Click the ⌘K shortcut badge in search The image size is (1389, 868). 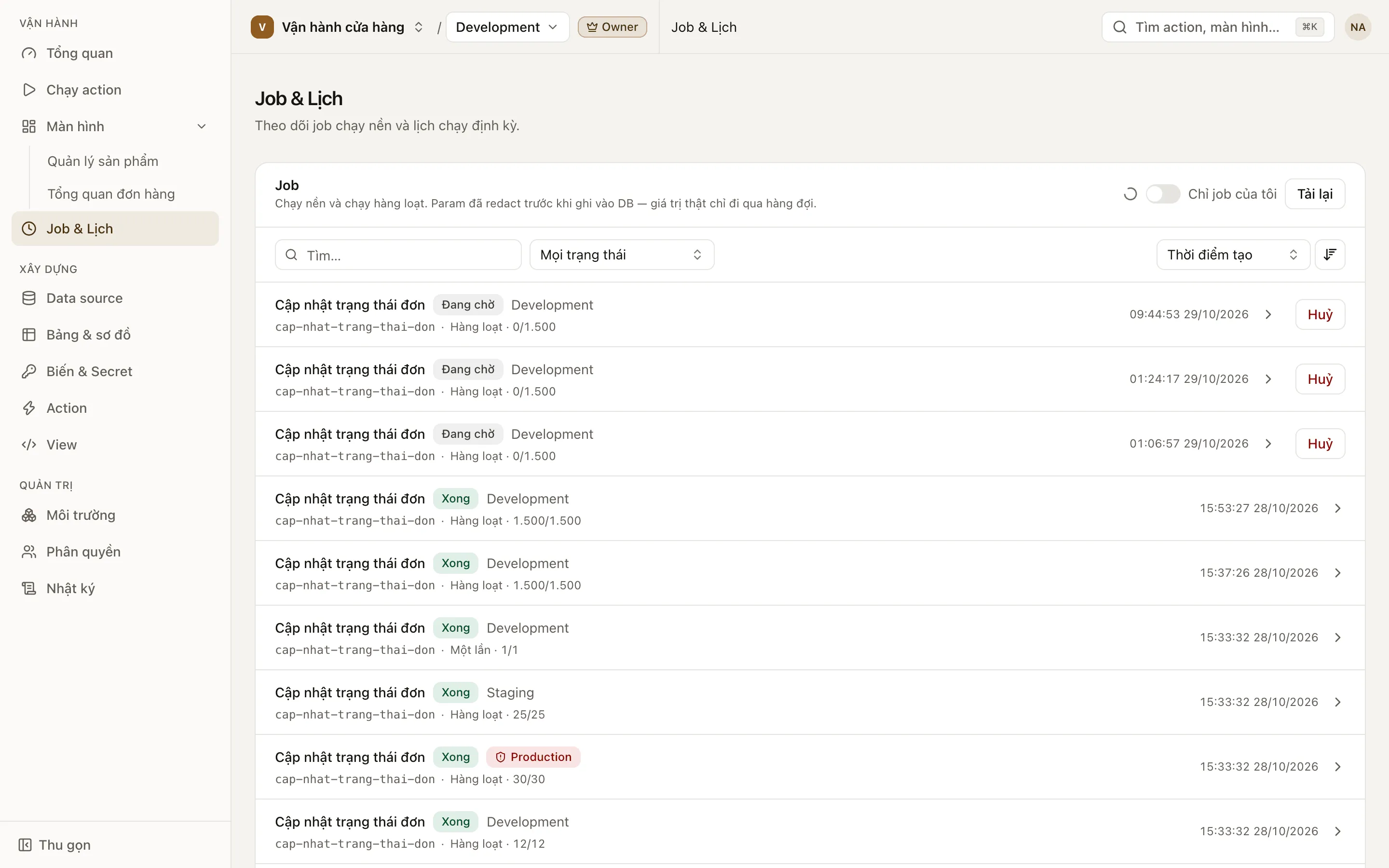1309,27
